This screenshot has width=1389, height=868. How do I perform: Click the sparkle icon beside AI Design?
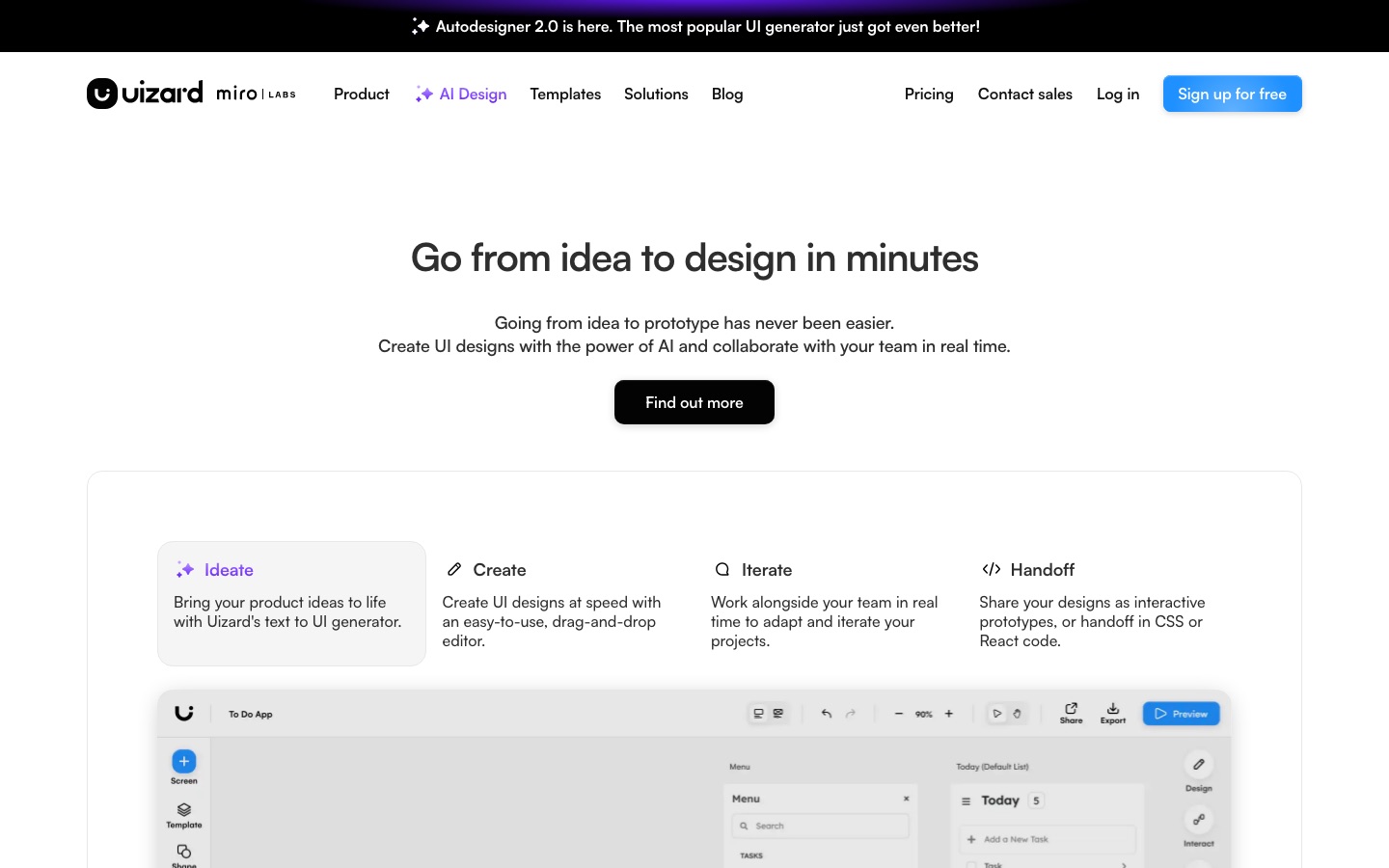[x=423, y=94]
